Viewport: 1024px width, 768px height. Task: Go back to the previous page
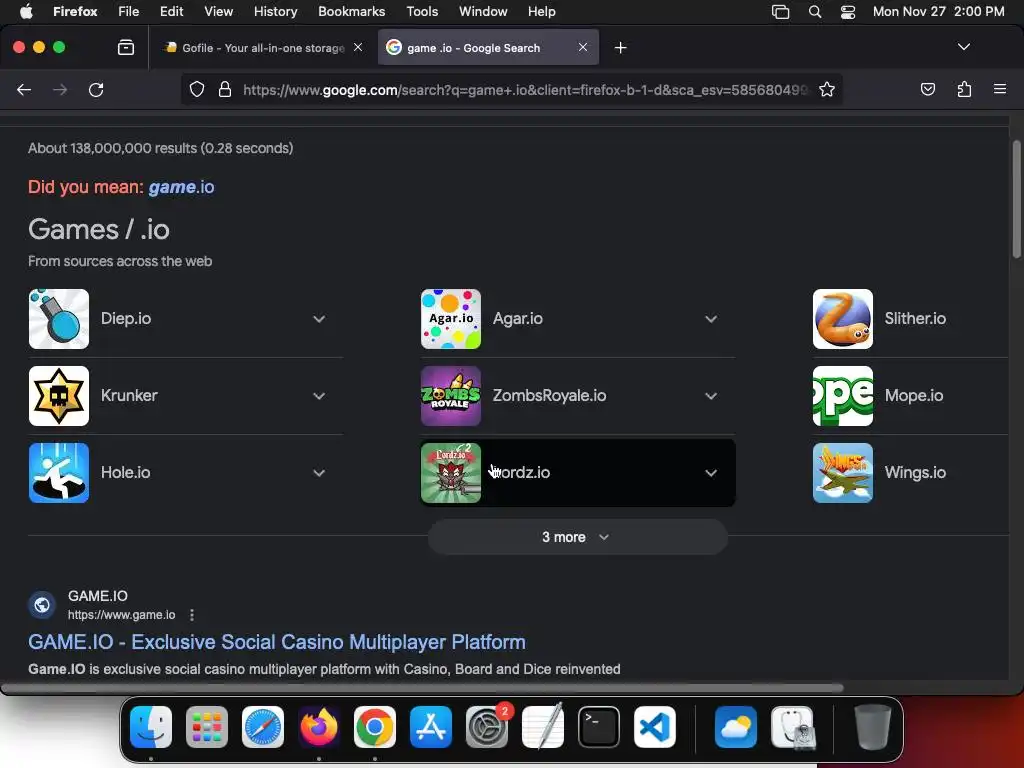pos(24,89)
